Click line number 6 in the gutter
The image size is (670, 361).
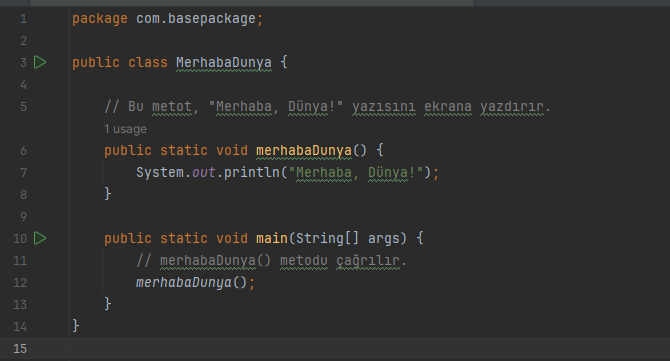(24, 151)
